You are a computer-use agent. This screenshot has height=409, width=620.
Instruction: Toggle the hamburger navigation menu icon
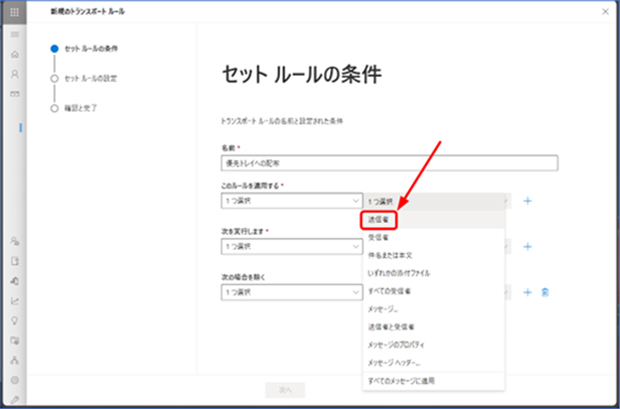pyautogui.click(x=15, y=34)
